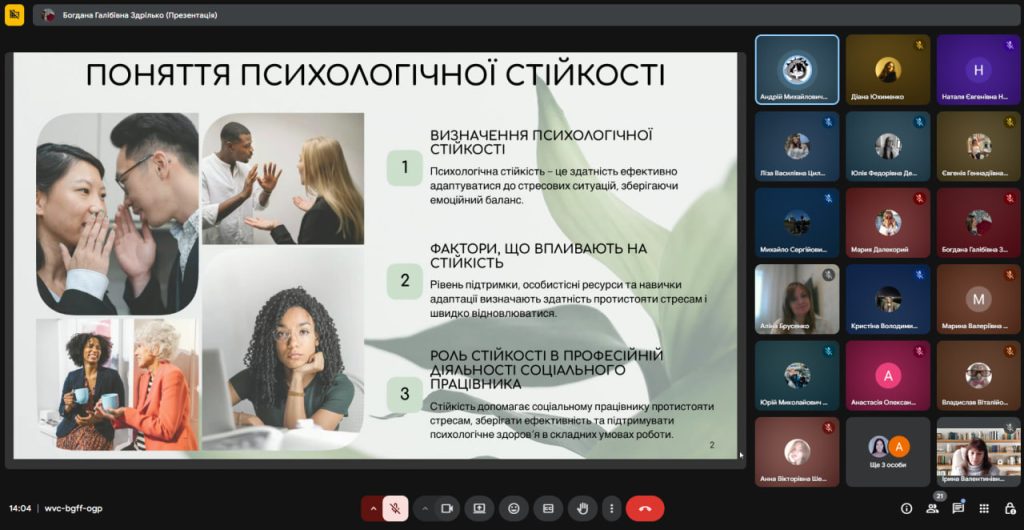Turn on captions
This screenshot has width=1024, height=530.
(548, 508)
